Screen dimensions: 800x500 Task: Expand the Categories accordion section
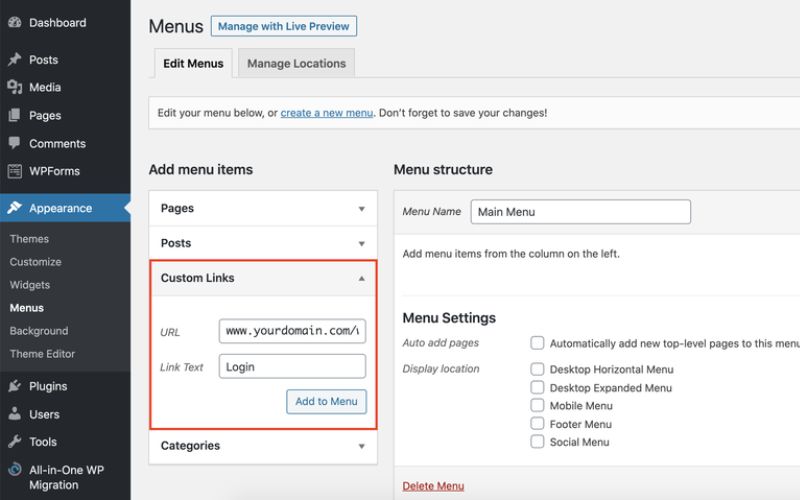pyautogui.click(x=361, y=446)
